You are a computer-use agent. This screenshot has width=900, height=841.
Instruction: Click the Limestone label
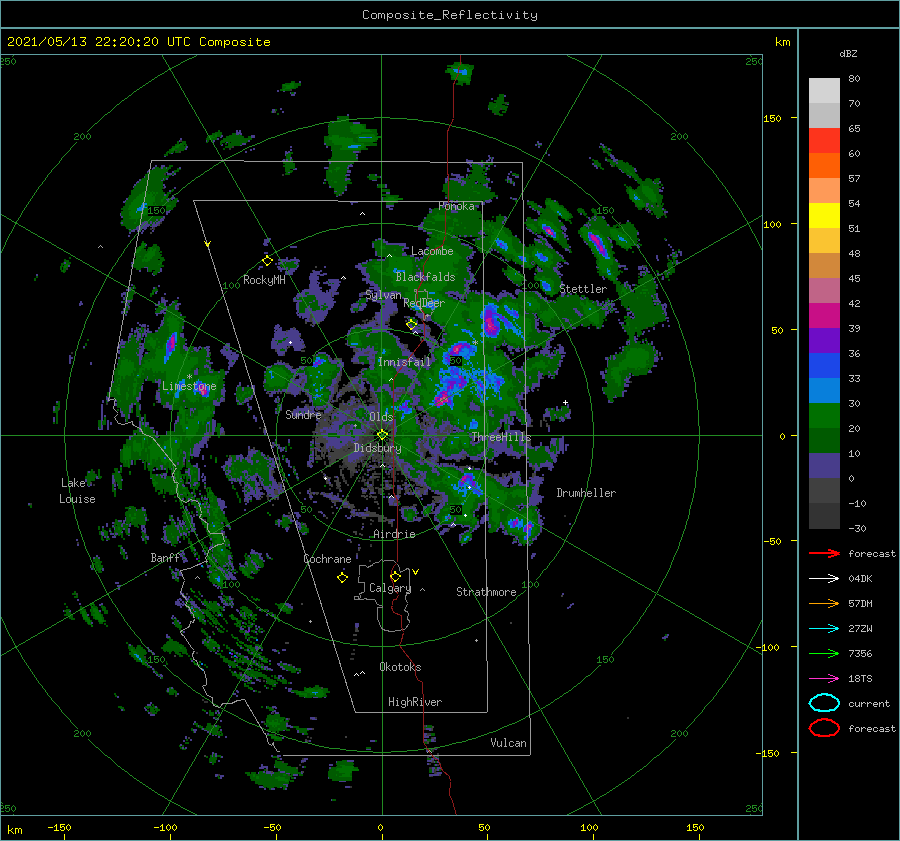point(189,386)
